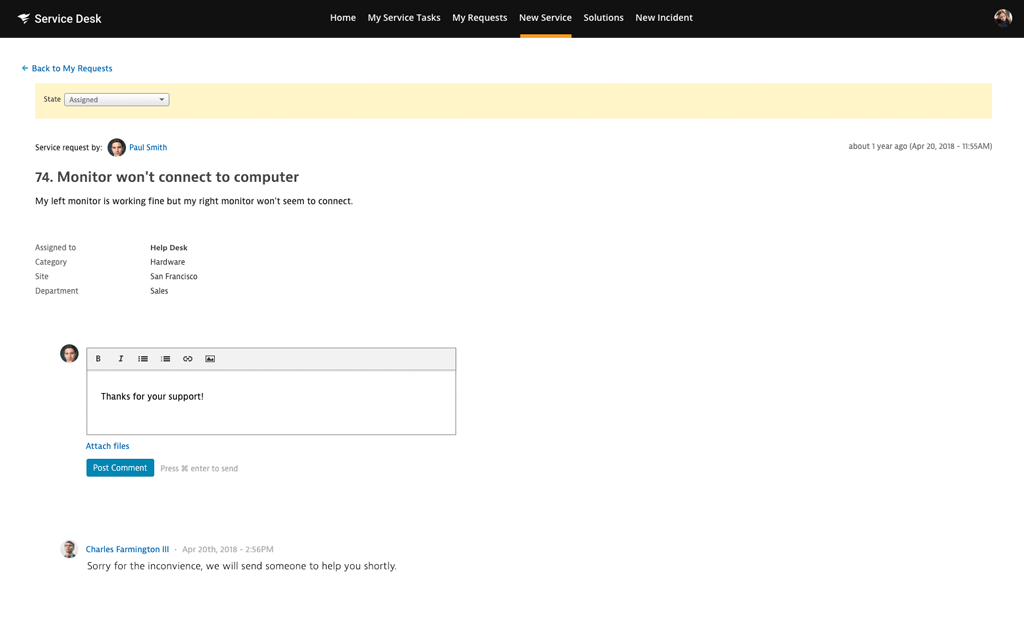The image size is (1024, 640).
Task: Apply italic formatting in comment editor
Action: 121,359
